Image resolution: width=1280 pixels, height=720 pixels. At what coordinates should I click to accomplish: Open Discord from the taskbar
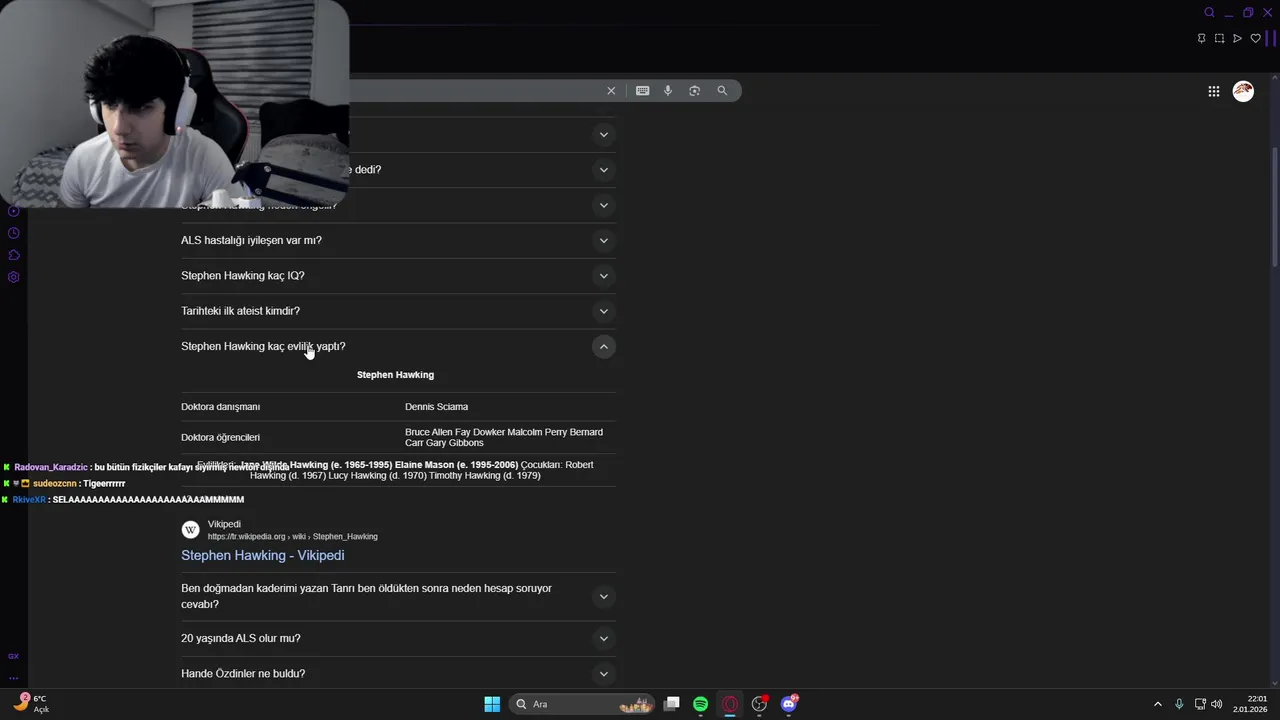coord(789,704)
